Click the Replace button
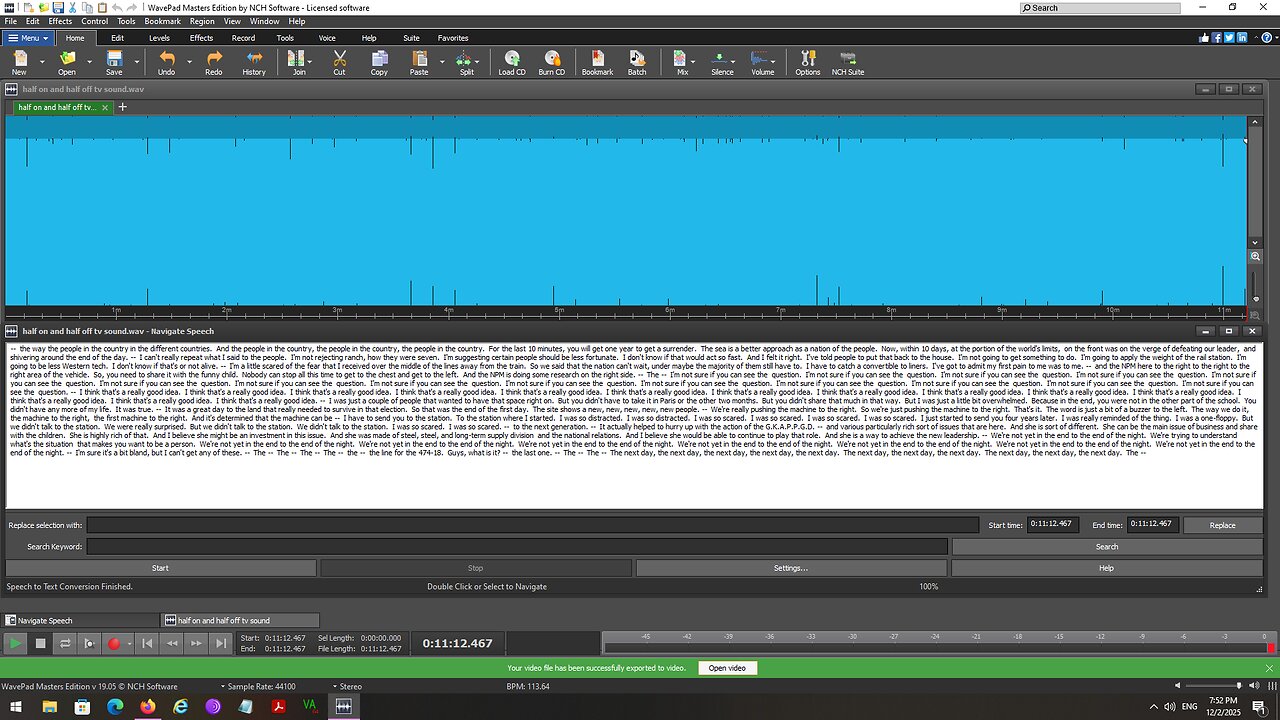Image resolution: width=1280 pixels, height=720 pixels. pos(1222,525)
